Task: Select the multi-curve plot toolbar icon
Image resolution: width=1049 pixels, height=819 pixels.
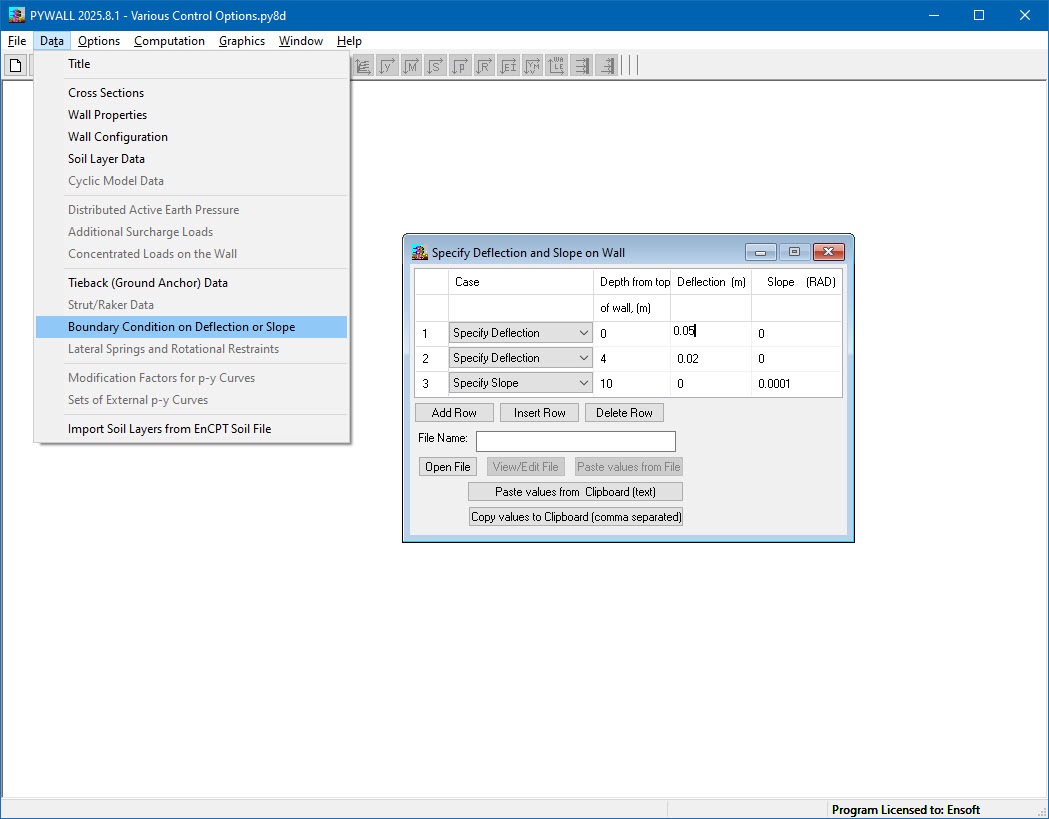Action: coord(363,65)
